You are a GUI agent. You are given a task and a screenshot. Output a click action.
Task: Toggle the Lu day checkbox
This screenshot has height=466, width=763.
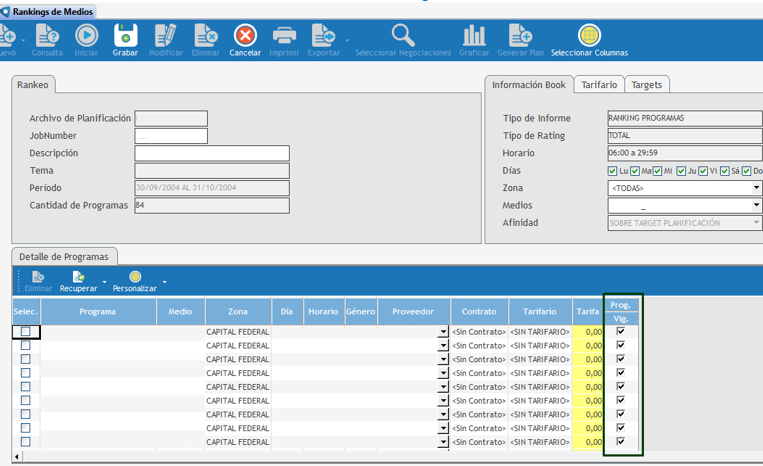pos(613,171)
